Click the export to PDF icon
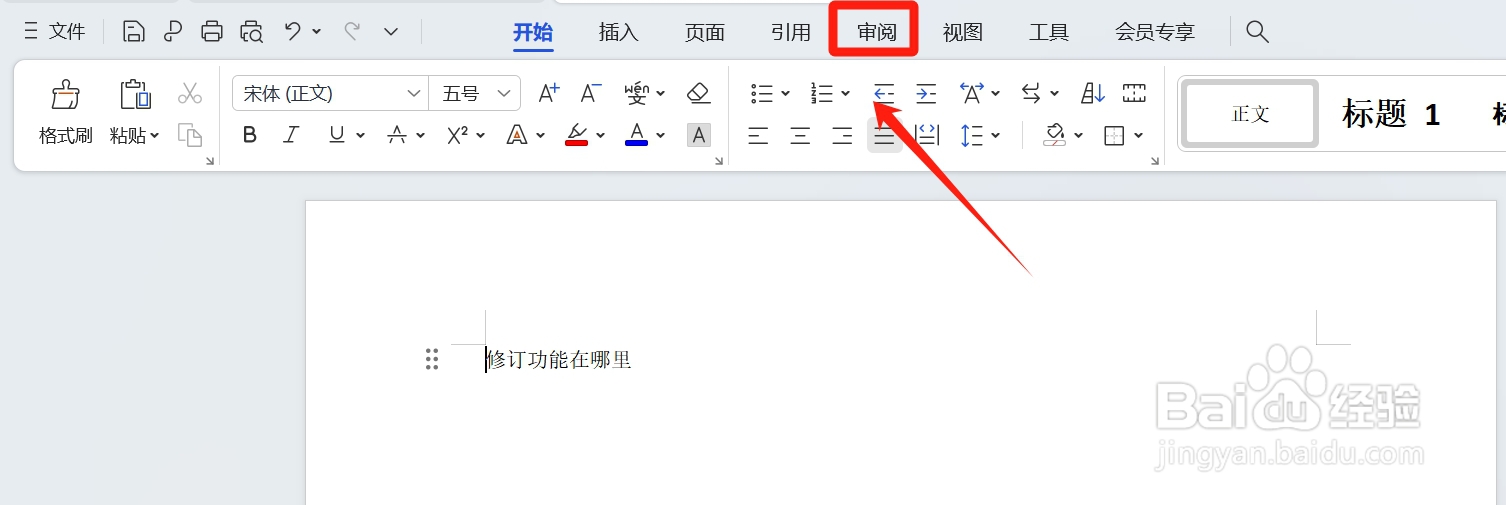The width and height of the screenshot is (1506, 505). (173, 32)
